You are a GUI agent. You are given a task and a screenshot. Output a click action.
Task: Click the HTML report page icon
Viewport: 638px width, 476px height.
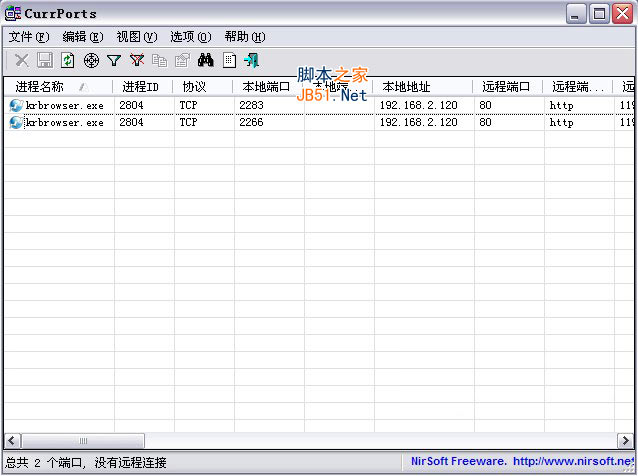click(x=229, y=60)
